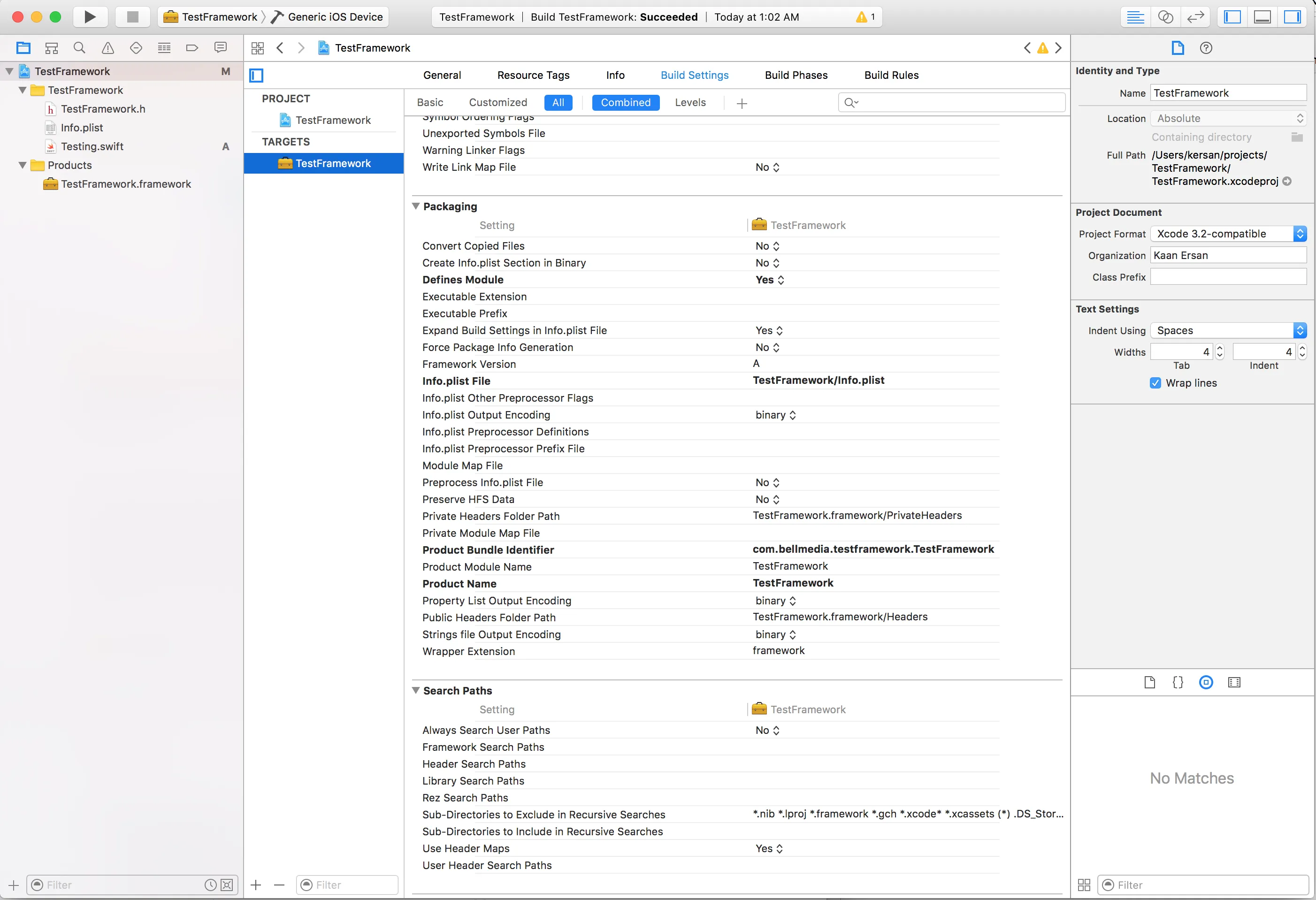The image size is (1316, 900).
Task: Hide the Navigator panel toggle
Action: [x=1232, y=17]
